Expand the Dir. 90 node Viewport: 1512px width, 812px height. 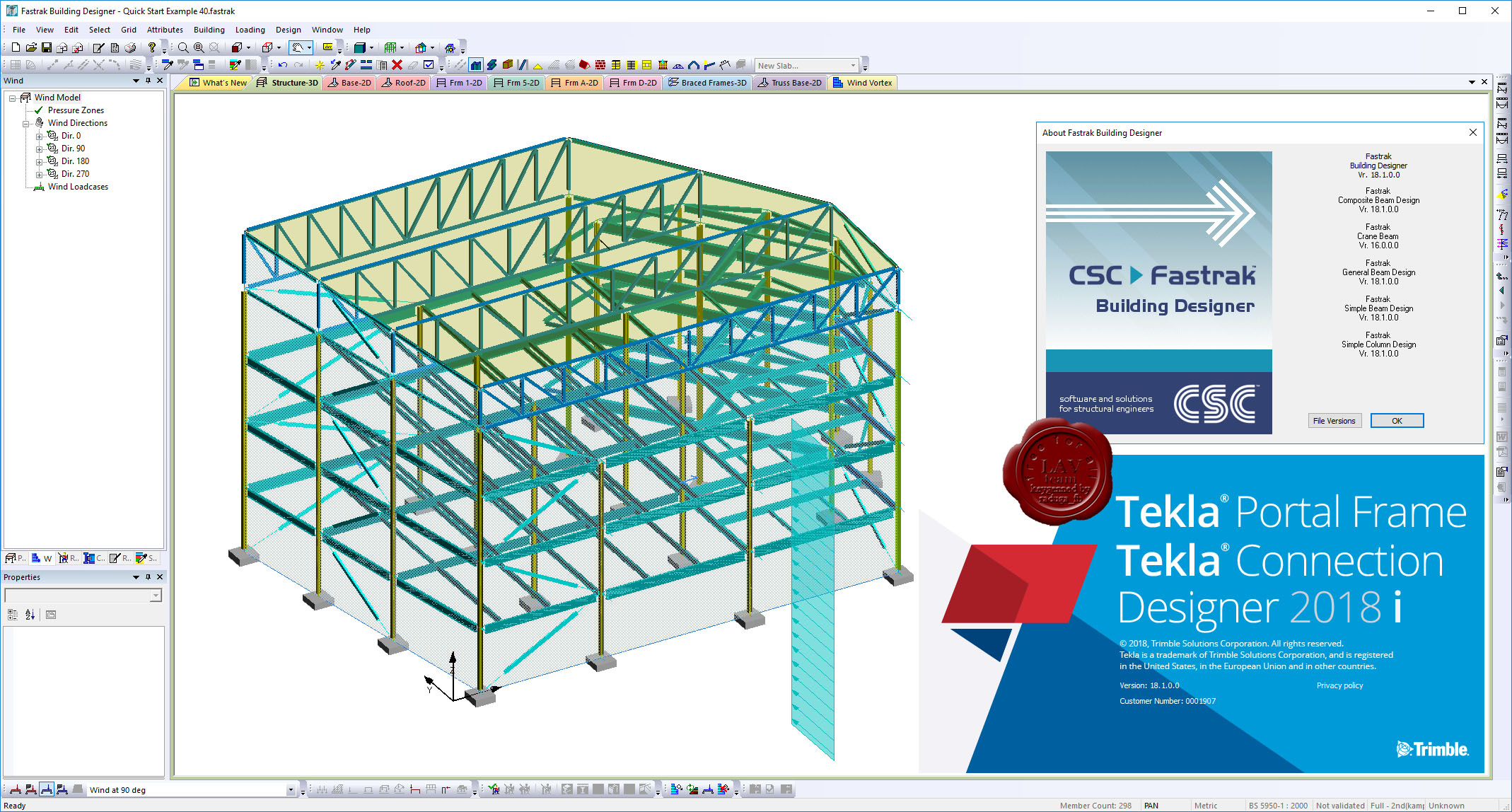(40, 149)
